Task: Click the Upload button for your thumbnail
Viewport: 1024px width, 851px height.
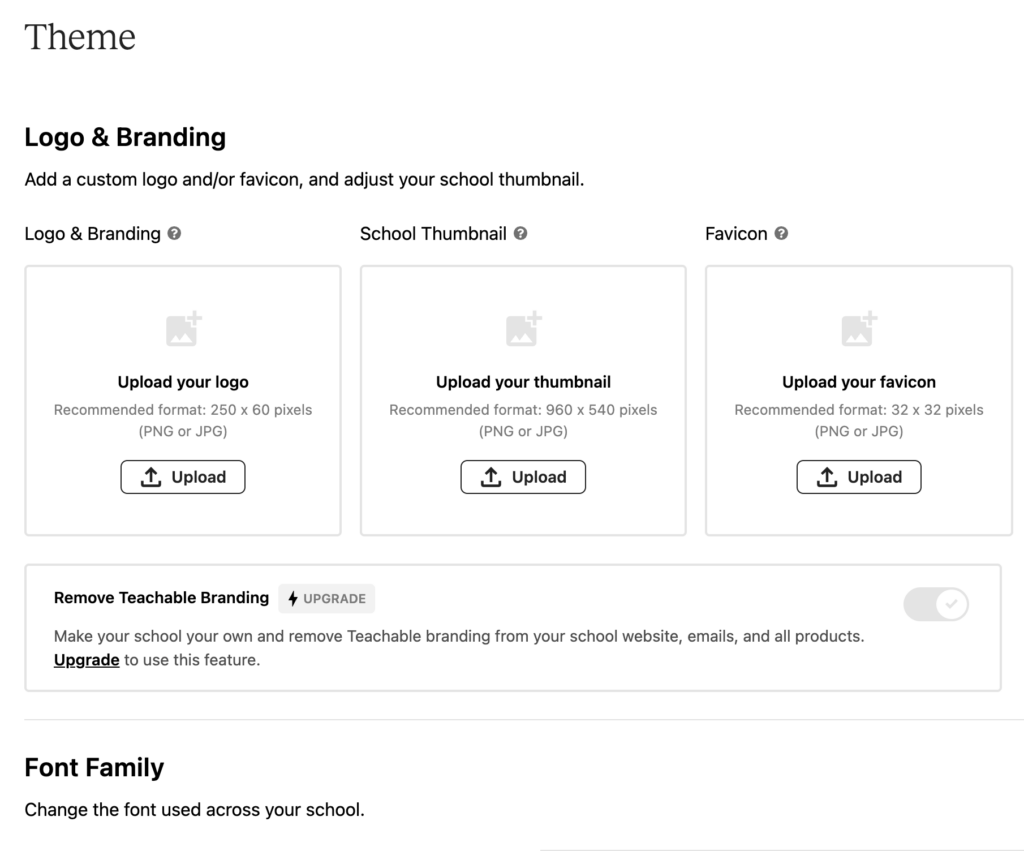Action: pos(523,477)
